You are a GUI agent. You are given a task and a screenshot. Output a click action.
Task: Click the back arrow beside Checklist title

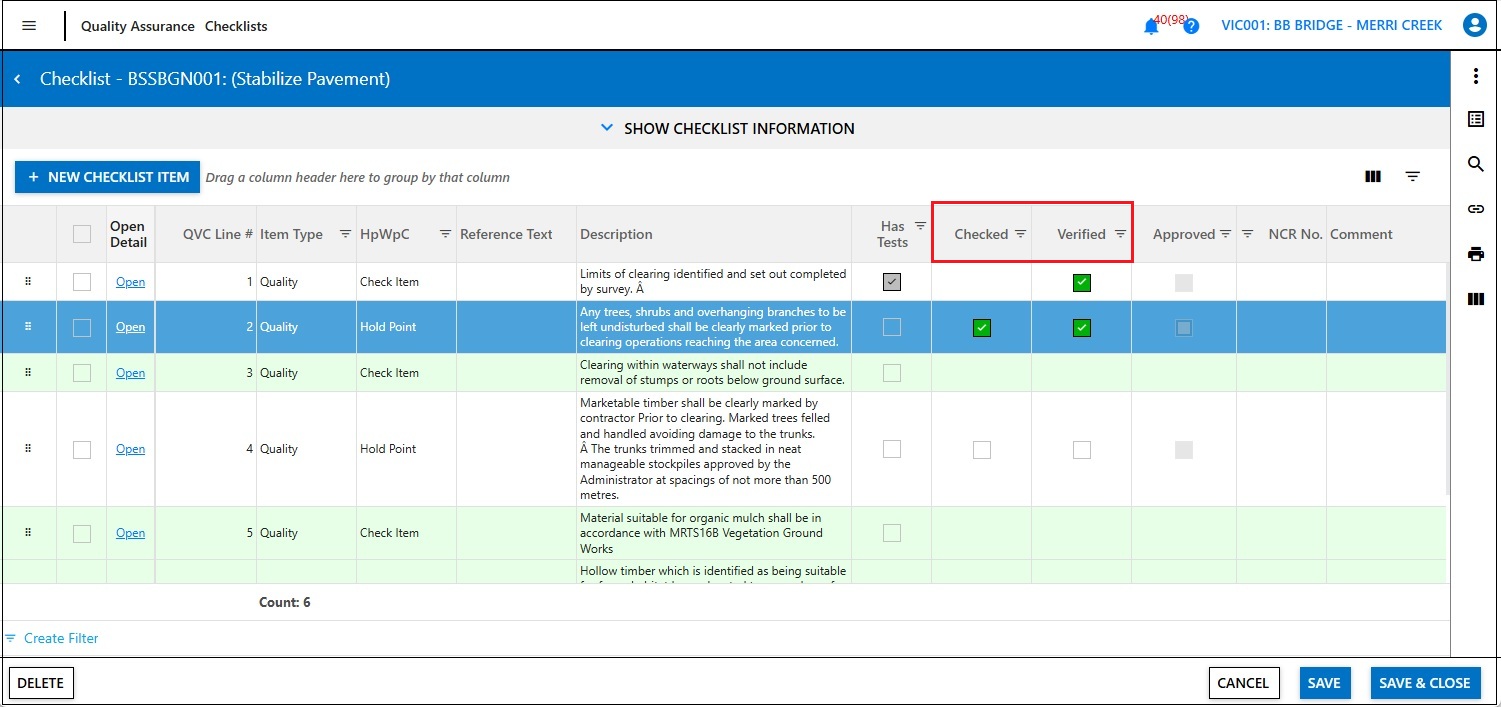(18, 79)
